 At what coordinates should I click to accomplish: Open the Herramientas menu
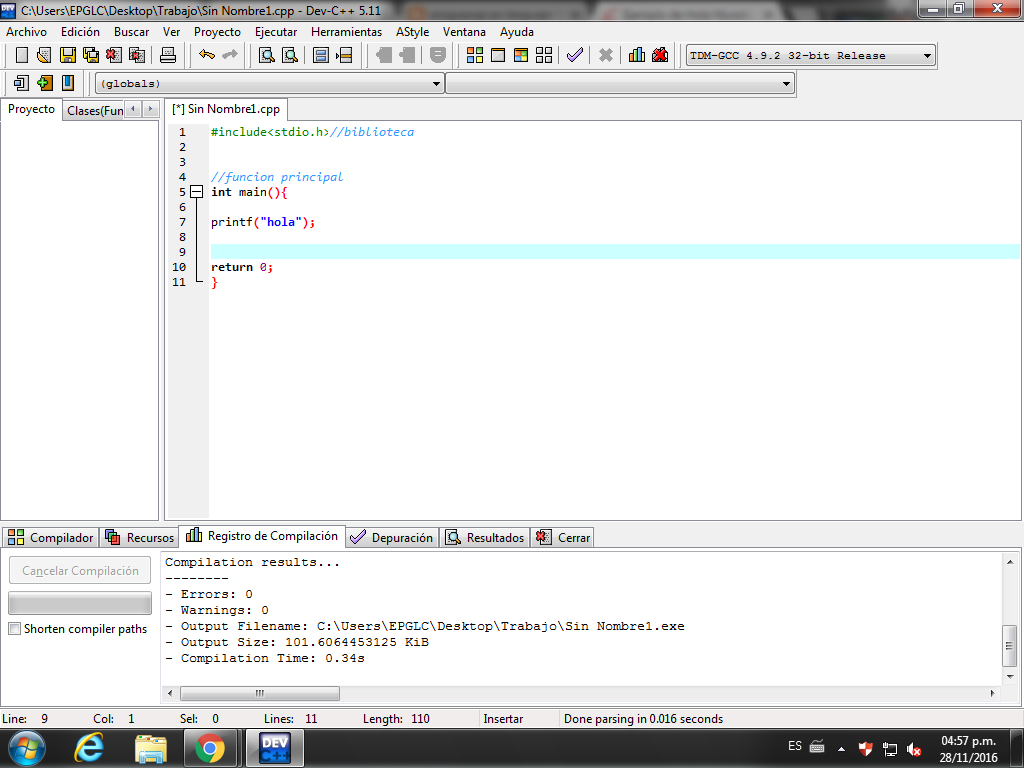pos(346,31)
